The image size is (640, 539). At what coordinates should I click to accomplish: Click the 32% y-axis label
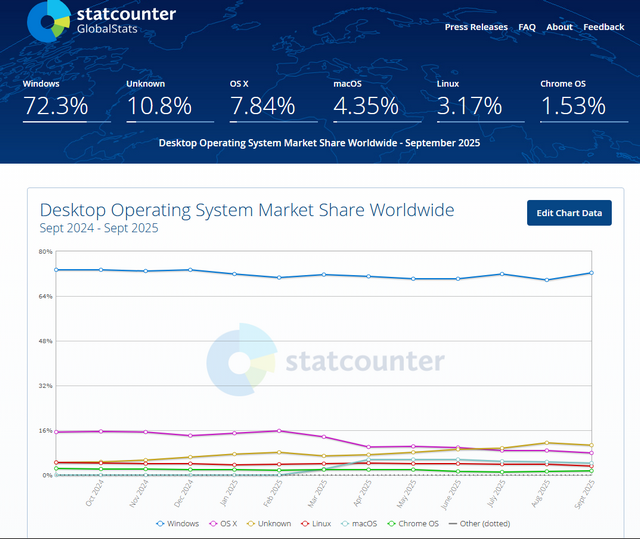46,386
